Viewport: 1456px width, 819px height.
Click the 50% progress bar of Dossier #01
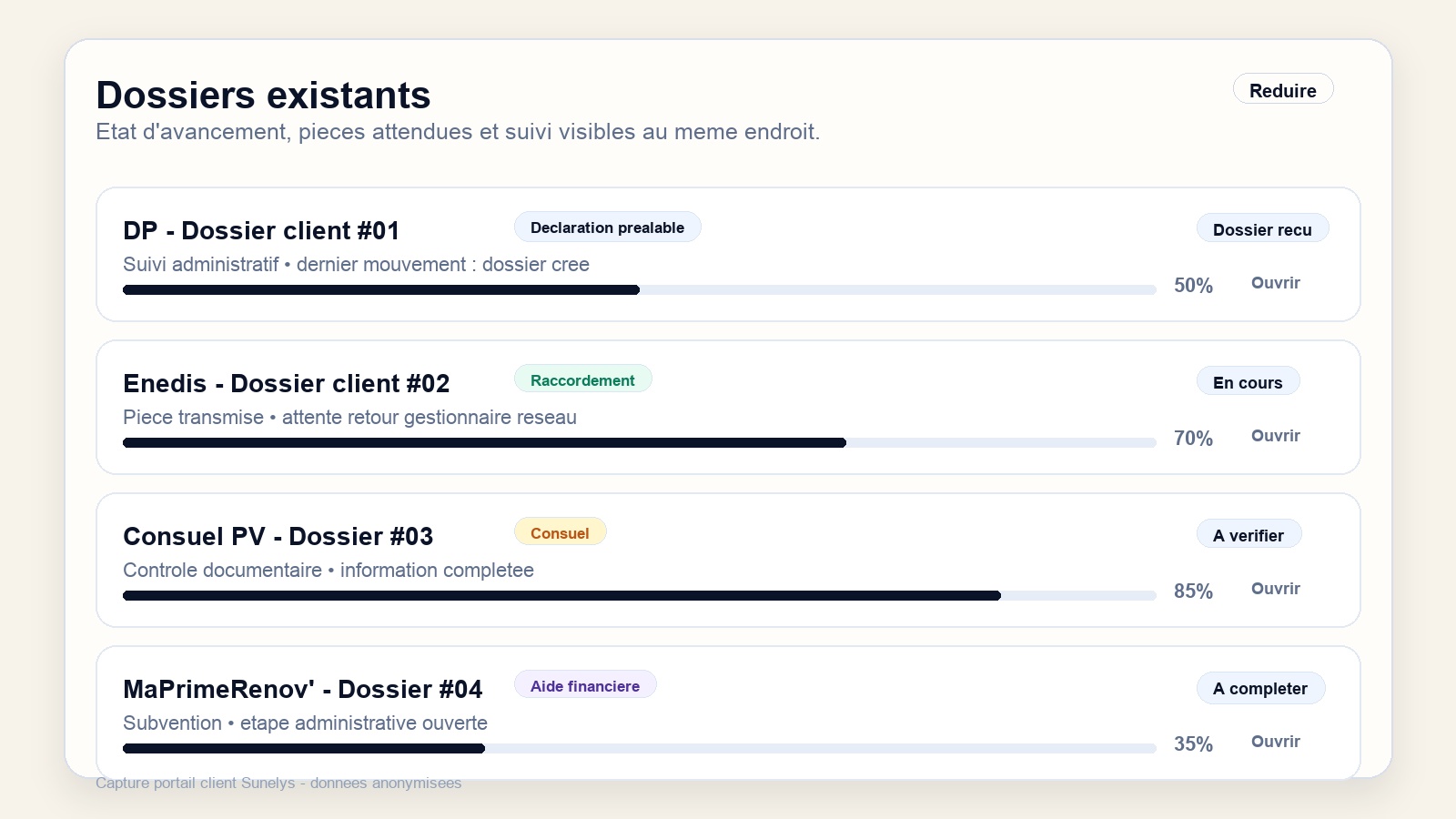tap(640, 289)
